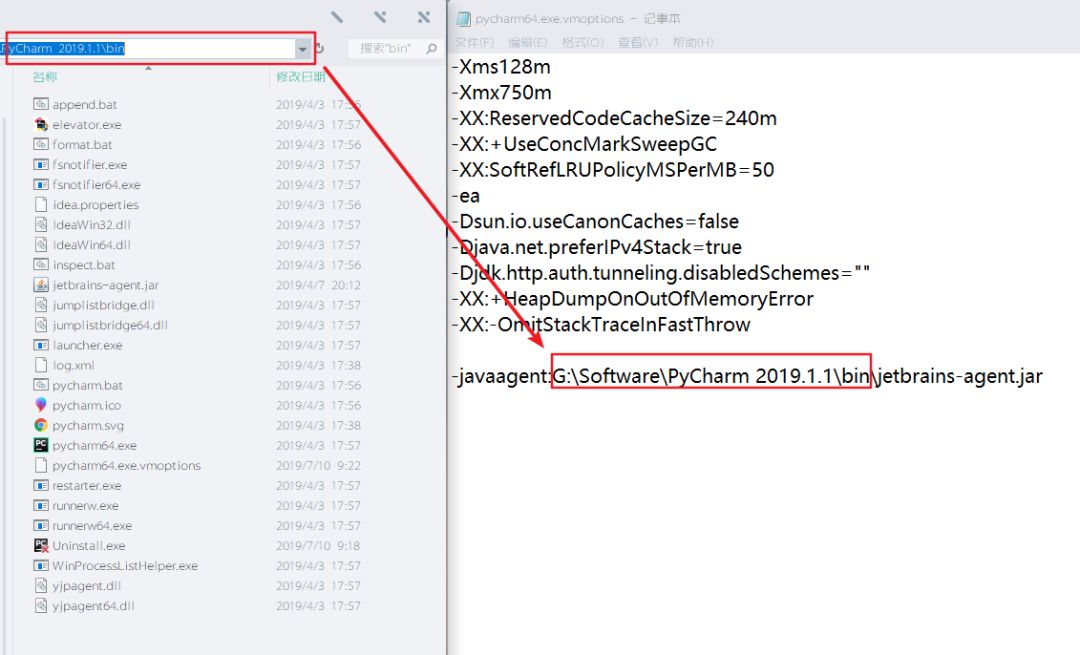Sort files by the 名称 column header

pos(45,76)
